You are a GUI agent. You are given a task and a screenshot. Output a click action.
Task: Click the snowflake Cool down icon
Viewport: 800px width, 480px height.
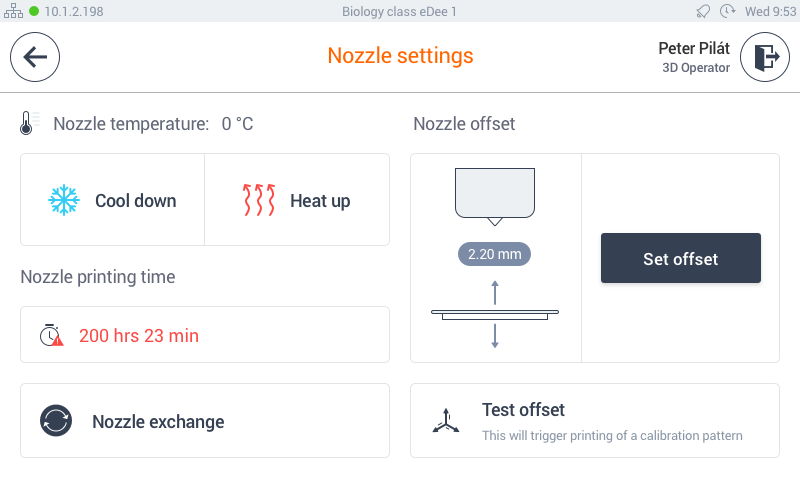point(64,200)
